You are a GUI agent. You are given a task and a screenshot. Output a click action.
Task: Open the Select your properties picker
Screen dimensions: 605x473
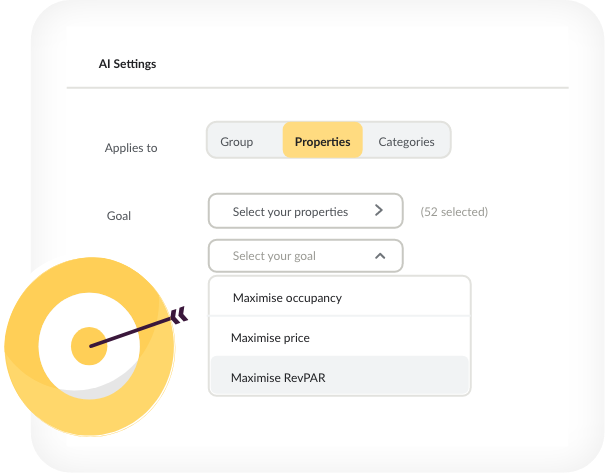point(306,211)
